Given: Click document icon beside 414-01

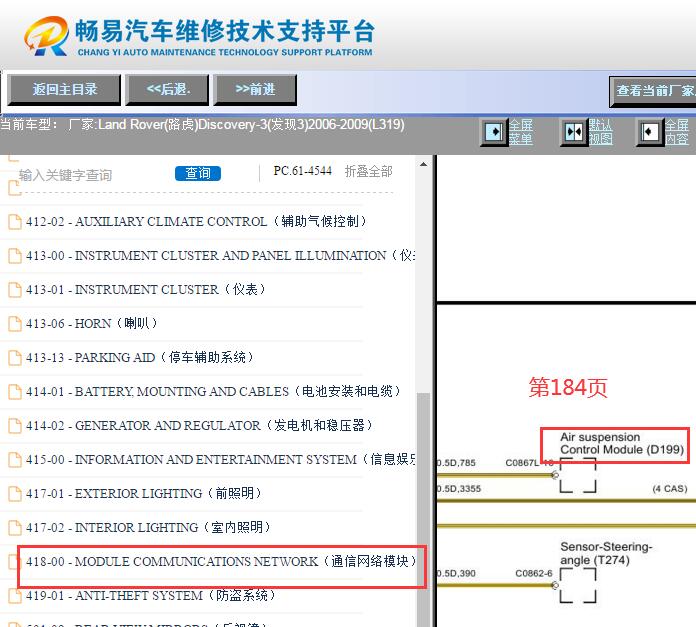Looking at the screenshot, I should pos(15,392).
